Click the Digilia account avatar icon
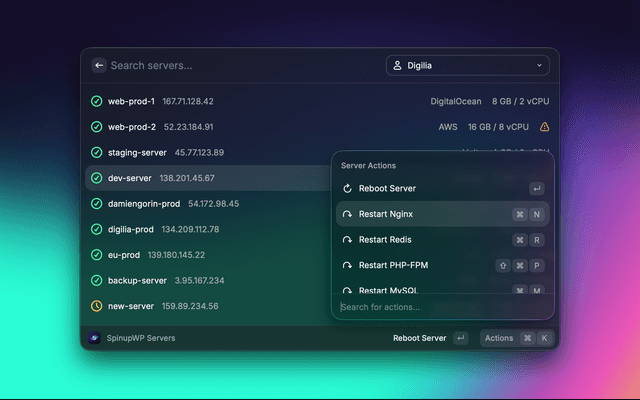This screenshot has width=640, height=400. click(398, 66)
